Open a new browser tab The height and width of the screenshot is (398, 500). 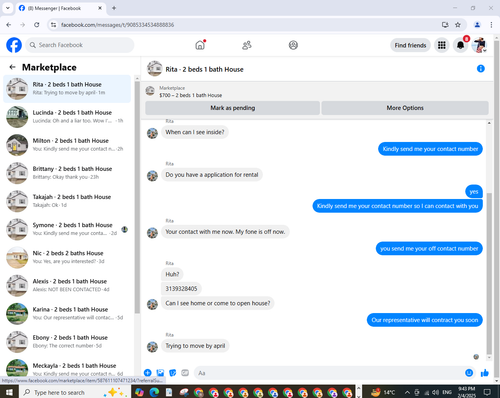point(114,8)
